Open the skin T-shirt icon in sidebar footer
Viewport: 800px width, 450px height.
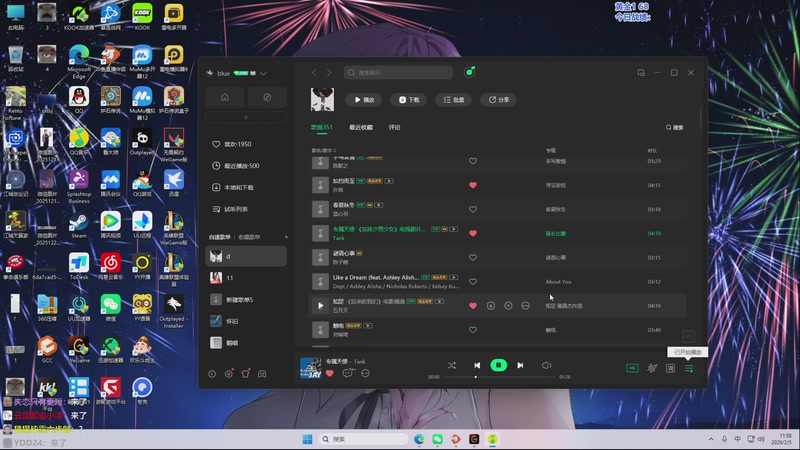(245, 374)
